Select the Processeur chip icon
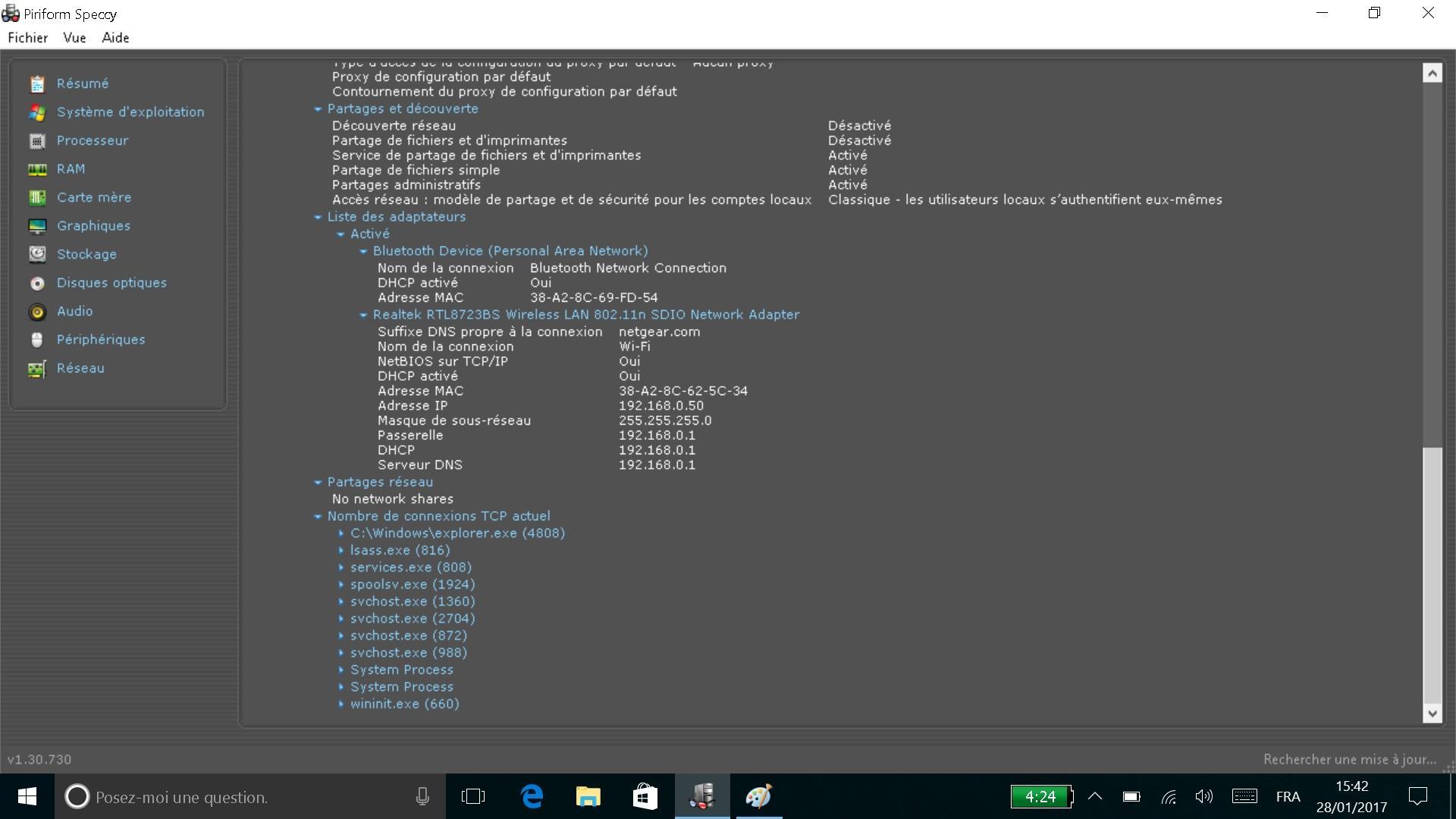Image resolution: width=1456 pixels, height=819 pixels. 37,141
